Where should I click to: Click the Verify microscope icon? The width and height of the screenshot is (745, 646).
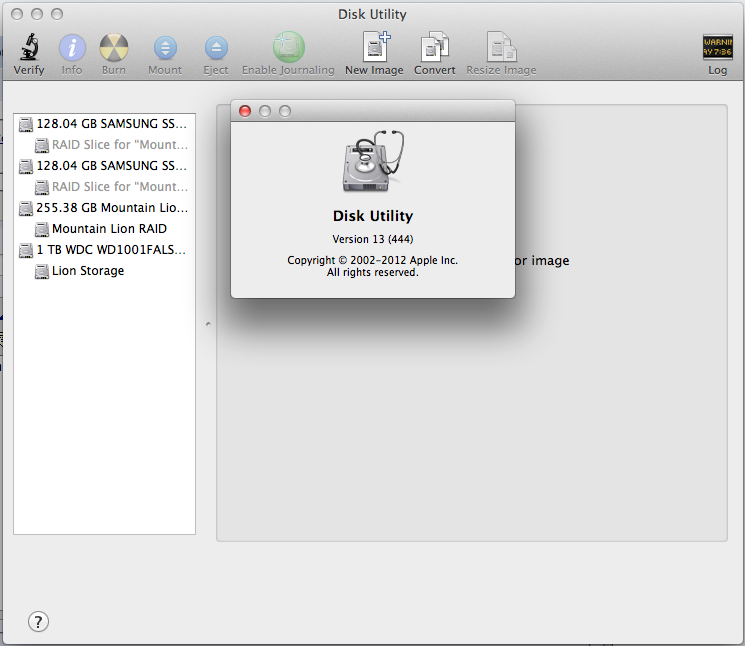click(29, 47)
